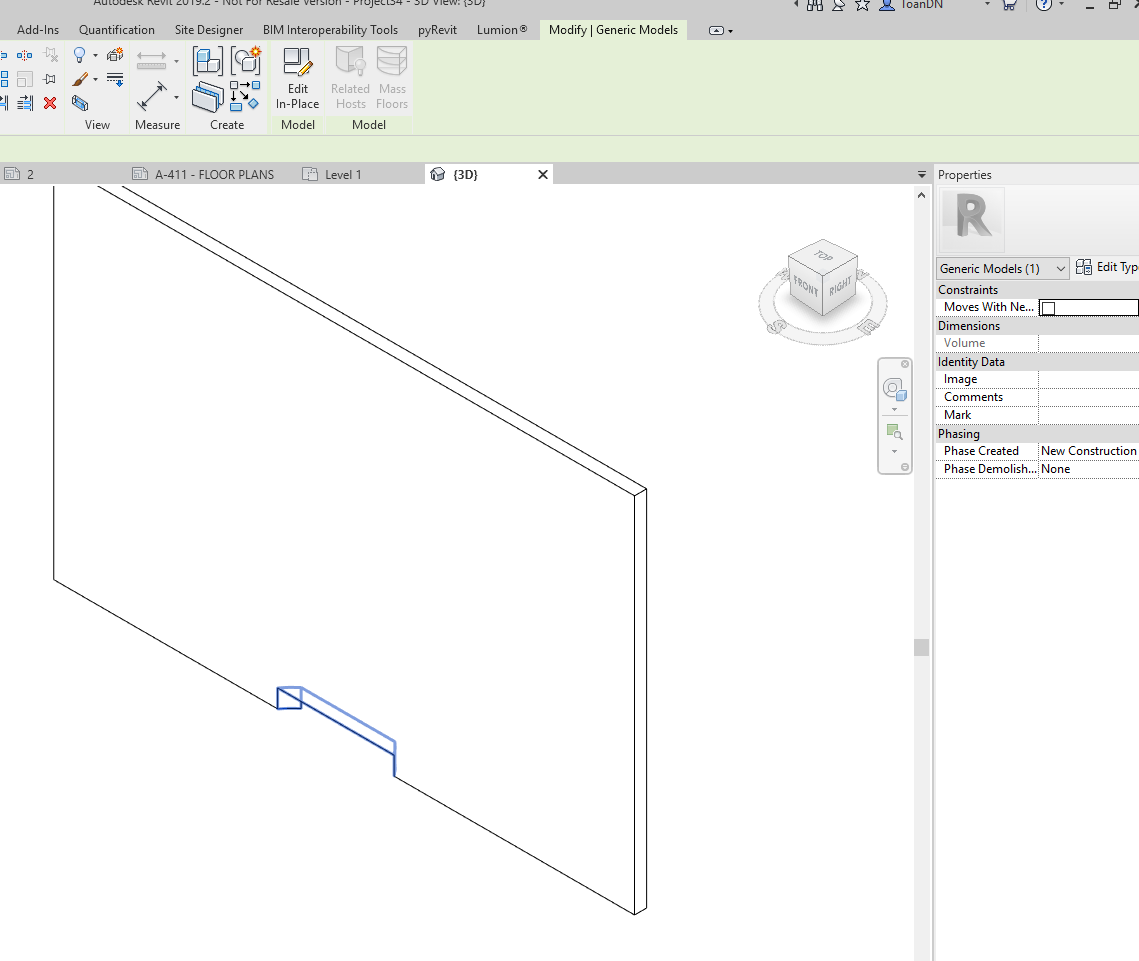
Task: Open the Generic Models type selector dropdown
Action: [1059, 268]
